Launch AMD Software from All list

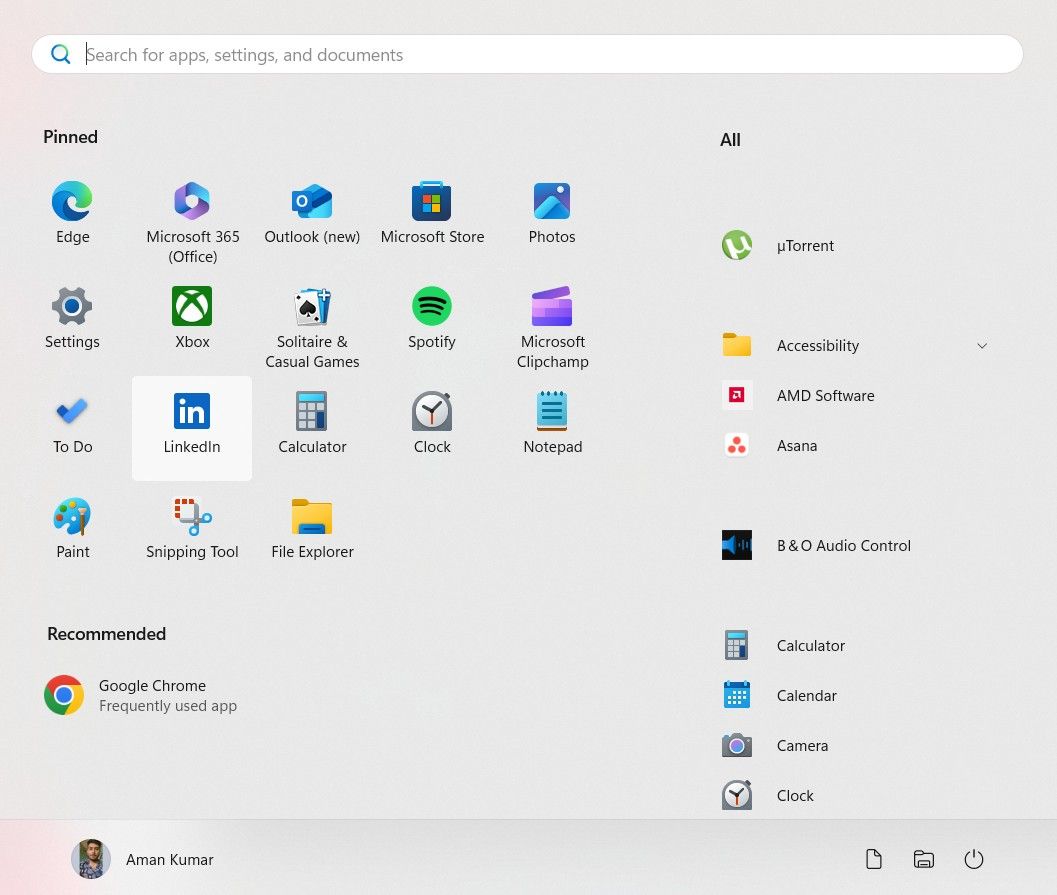coord(856,395)
